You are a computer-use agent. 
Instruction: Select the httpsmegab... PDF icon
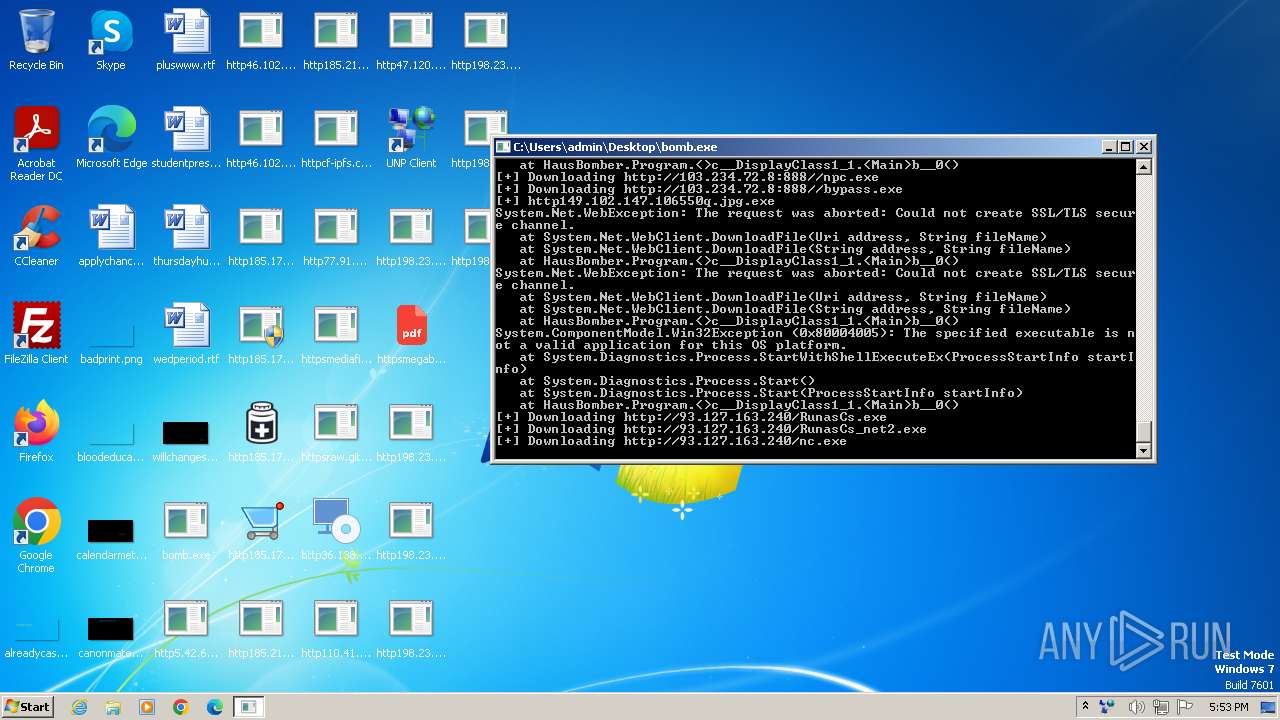click(x=411, y=335)
